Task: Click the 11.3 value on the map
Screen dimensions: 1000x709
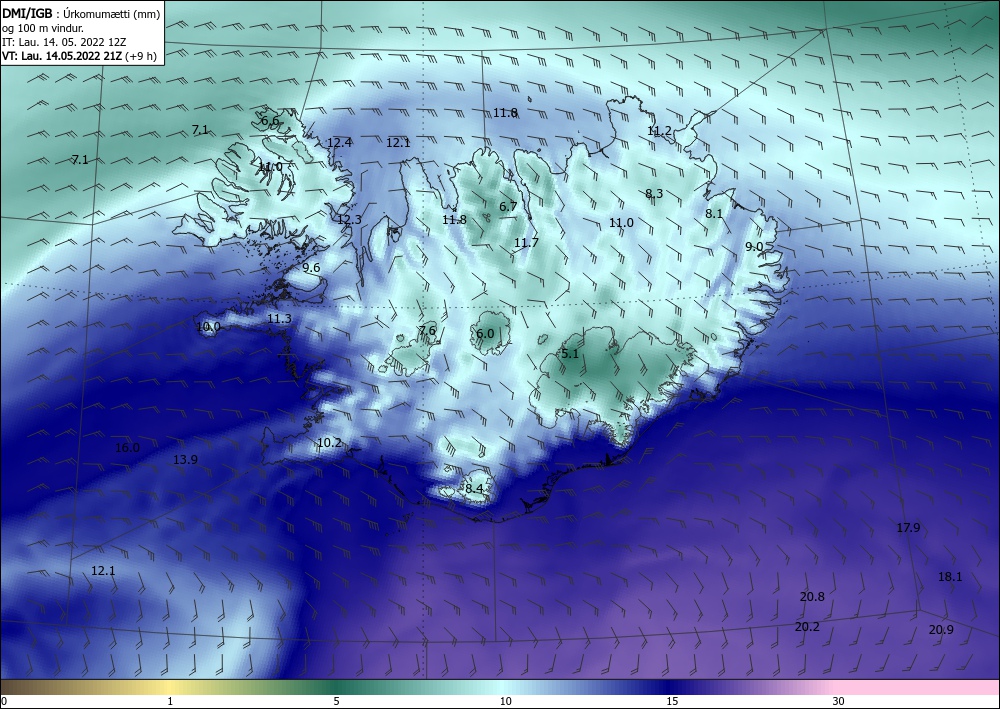Action: click(279, 318)
